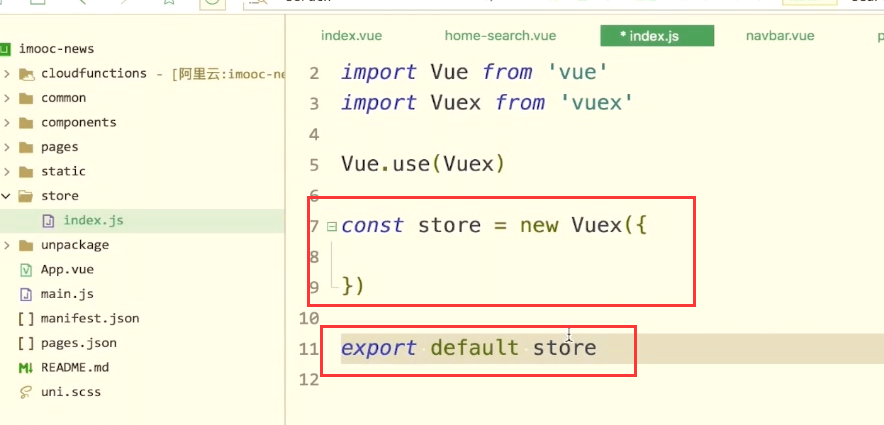Click the manifest.json bracket icon
The width and height of the screenshot is (884, 425).
click(x=25, y=318)
